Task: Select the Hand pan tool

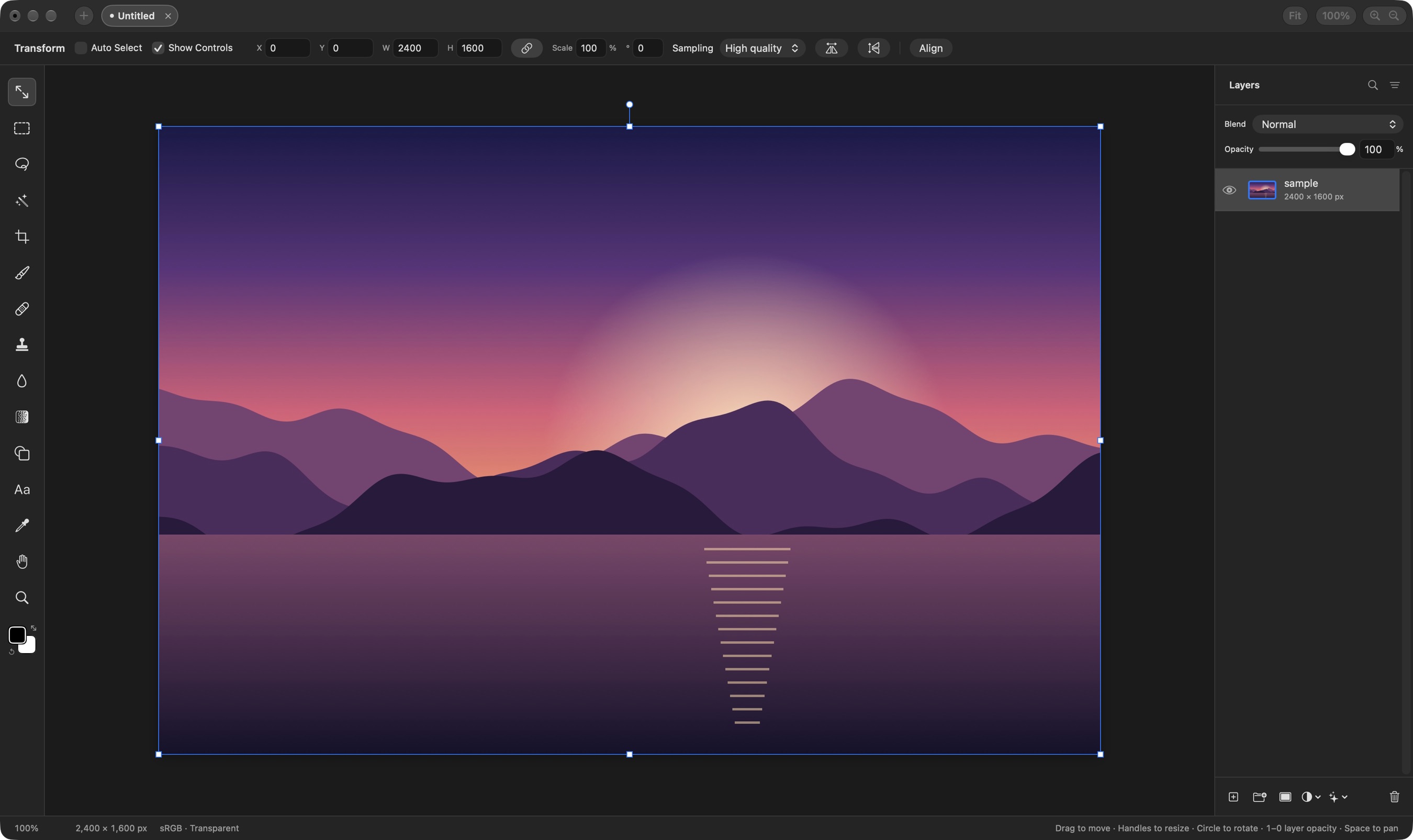Action: [x=22, y=562]
